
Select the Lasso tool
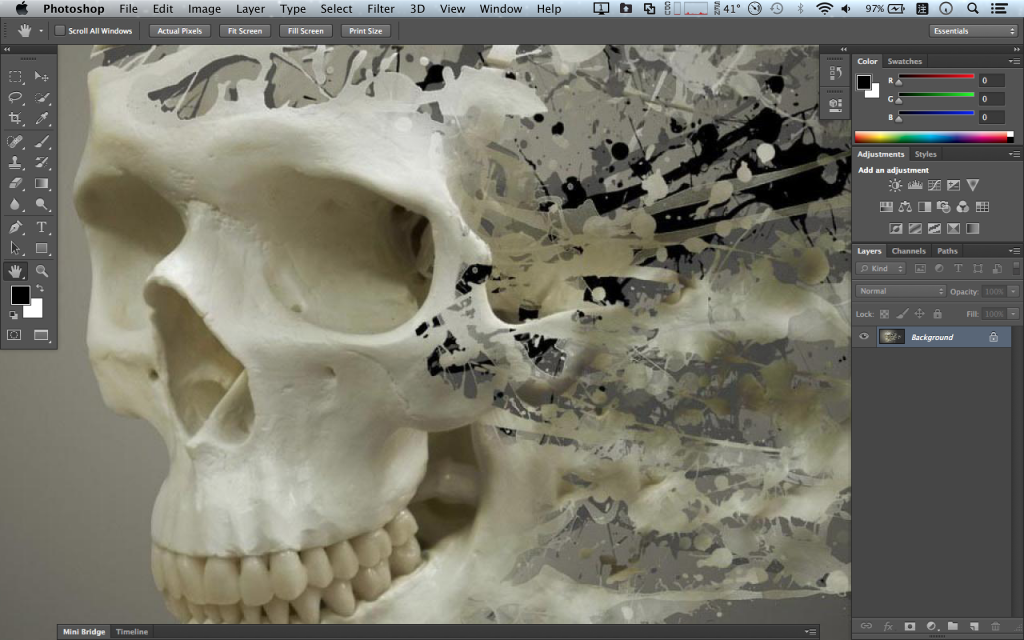(x=15, y=98)
